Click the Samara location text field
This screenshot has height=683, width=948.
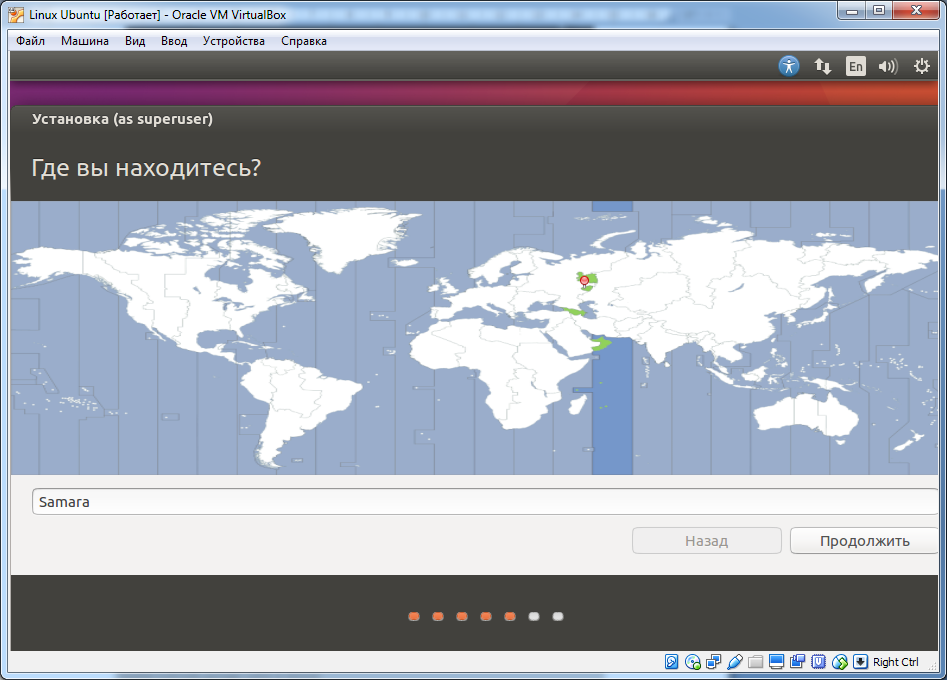(x=485, y=502)
